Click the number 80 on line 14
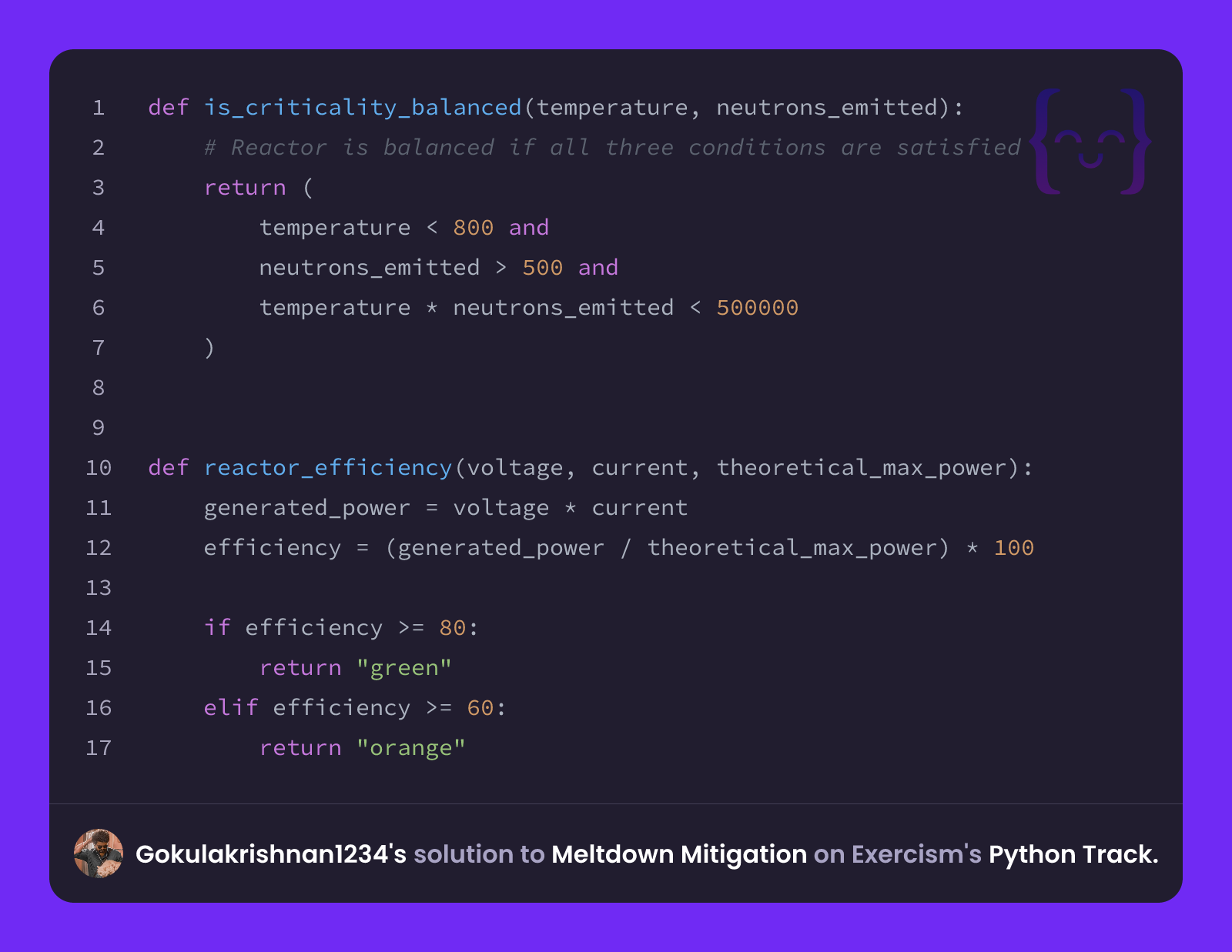 click(453, 627)
